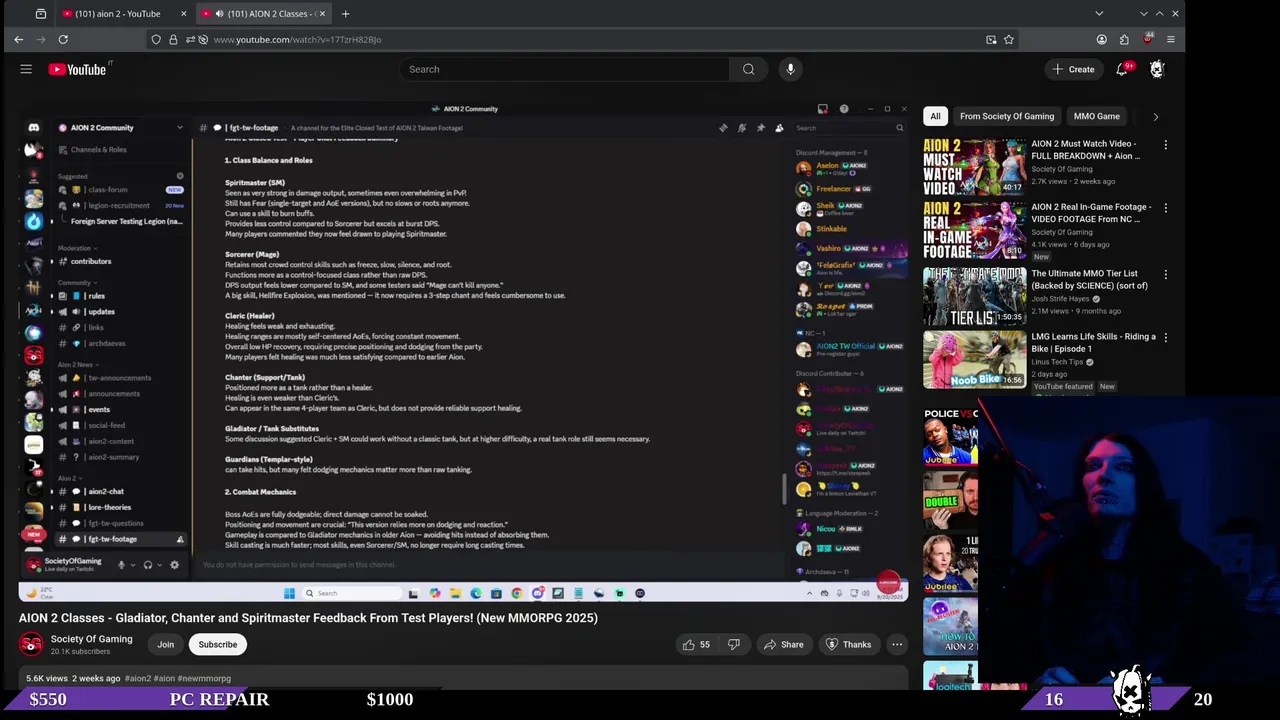This screenshot has width=1280, height=720.
Task: Open the lore-theories Discord channel
Action: (109, 507)
